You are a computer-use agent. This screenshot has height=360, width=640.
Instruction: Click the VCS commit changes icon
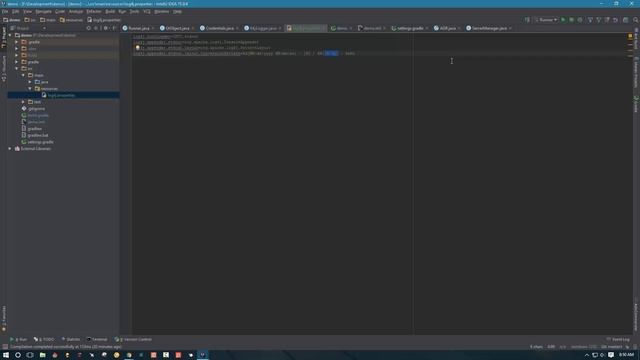tap(599, 20)
